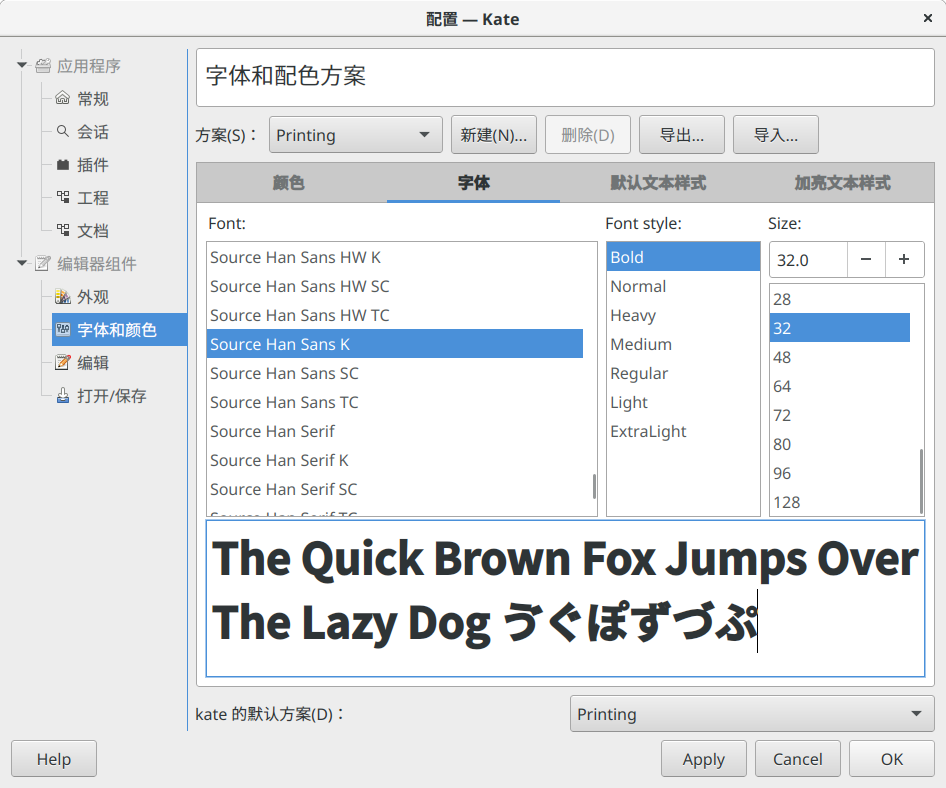Click inside the font preview text box

pos(565,599)
